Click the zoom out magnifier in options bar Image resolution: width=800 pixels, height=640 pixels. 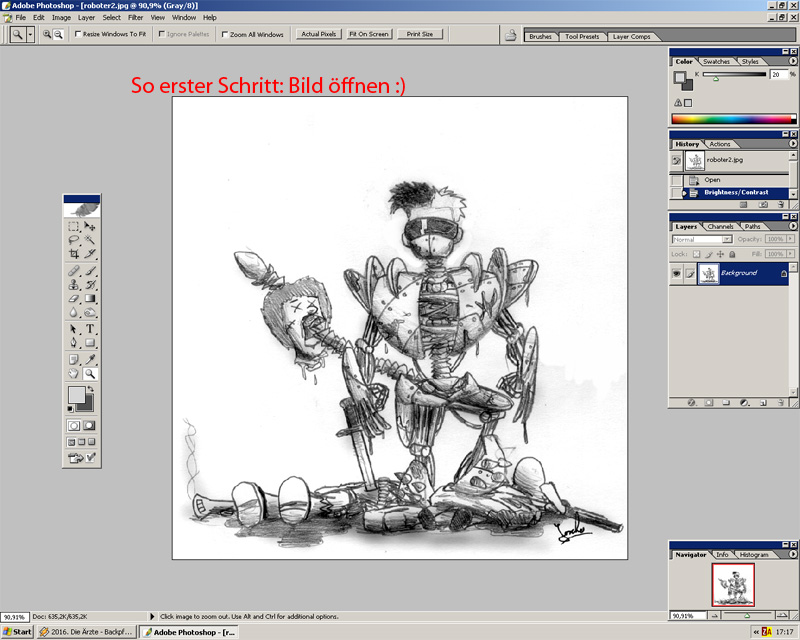coord(59,34)
